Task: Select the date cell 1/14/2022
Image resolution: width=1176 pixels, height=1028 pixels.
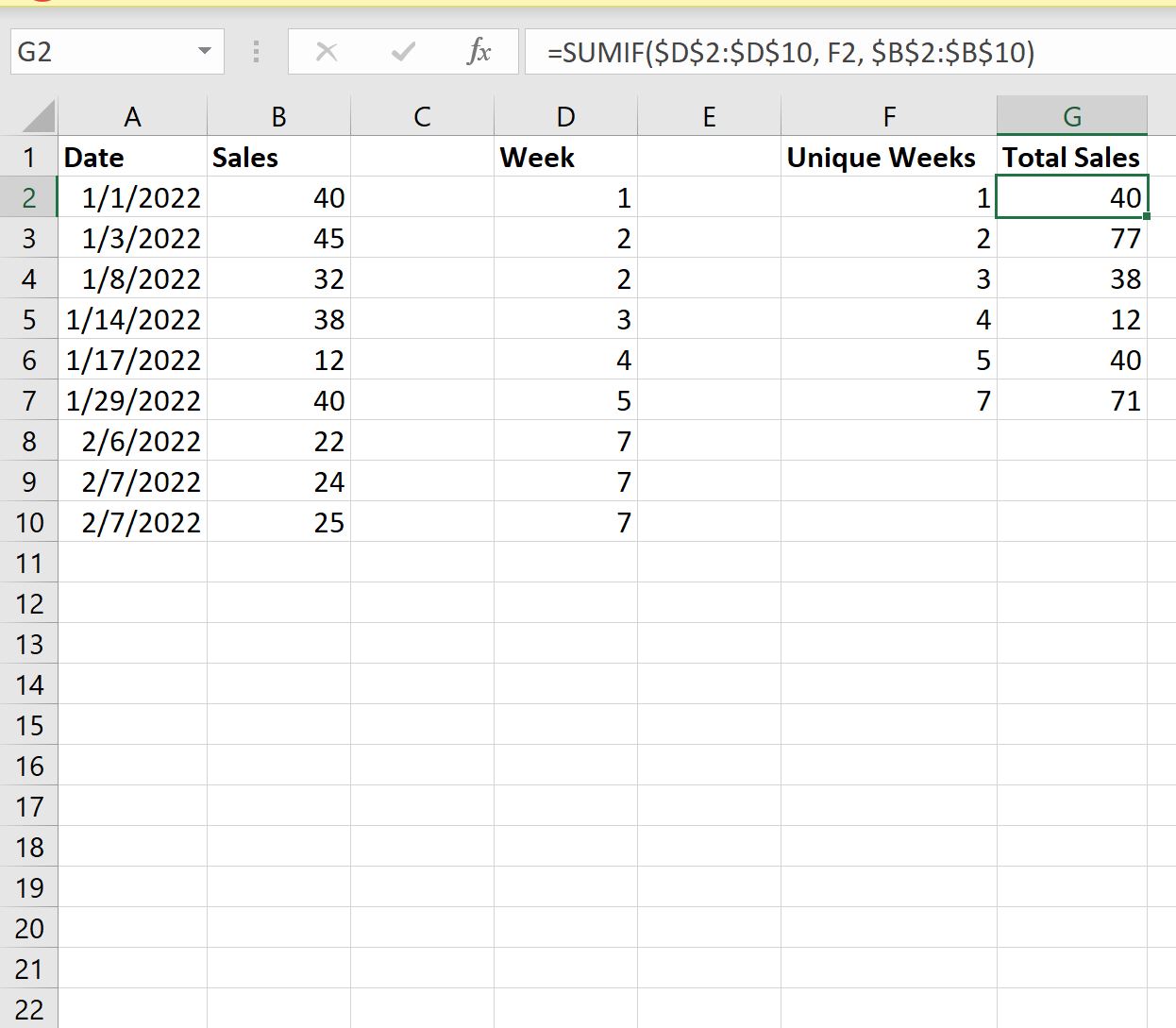Action: click(132, 319)
